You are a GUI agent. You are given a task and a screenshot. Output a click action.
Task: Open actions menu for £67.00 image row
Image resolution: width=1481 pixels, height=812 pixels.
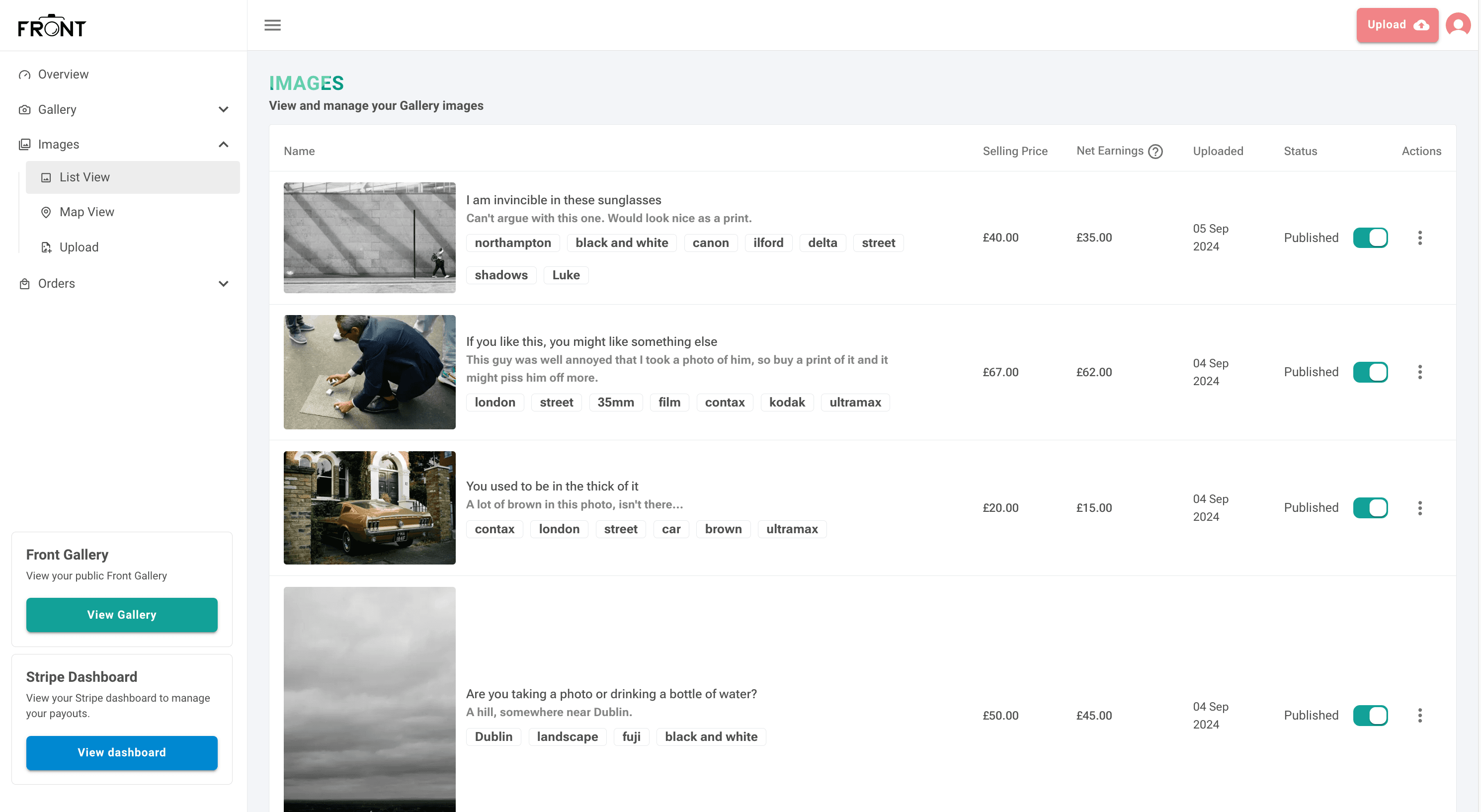point(1419,372)
